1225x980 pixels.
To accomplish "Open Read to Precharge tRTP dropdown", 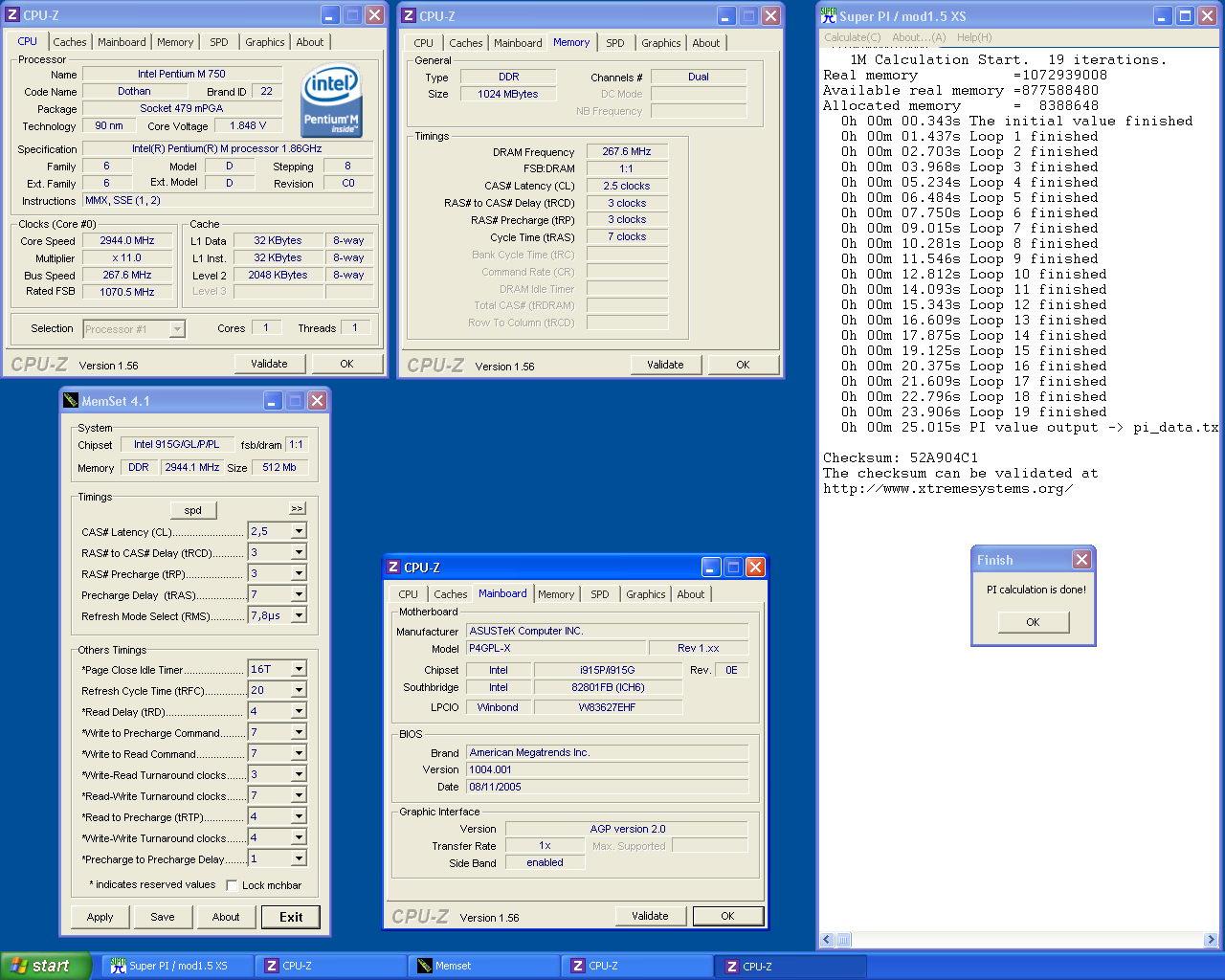I will point(299,816).
